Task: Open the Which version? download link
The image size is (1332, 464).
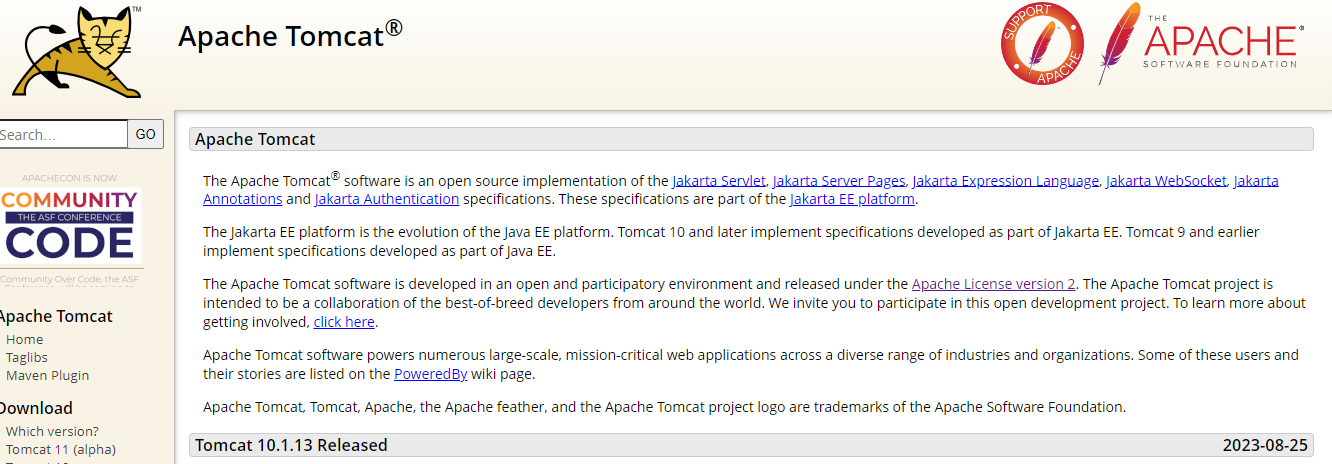Action: pyautogui.click(x=52, y=431)
